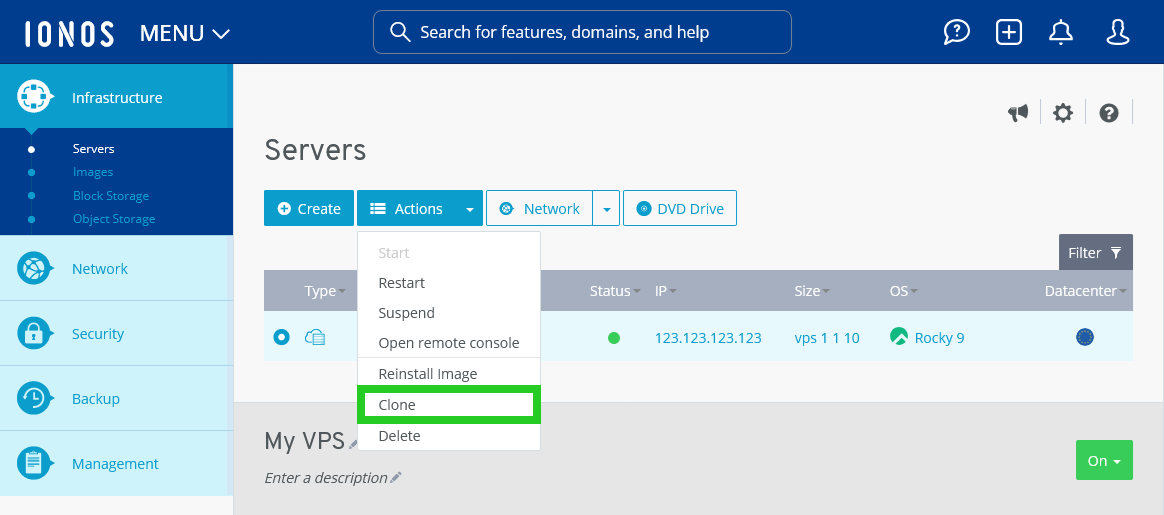This screenshot has width=1164, height=515.
Task: Click the pencil icon beside Enter a description
Action: (x=396, y=477)
